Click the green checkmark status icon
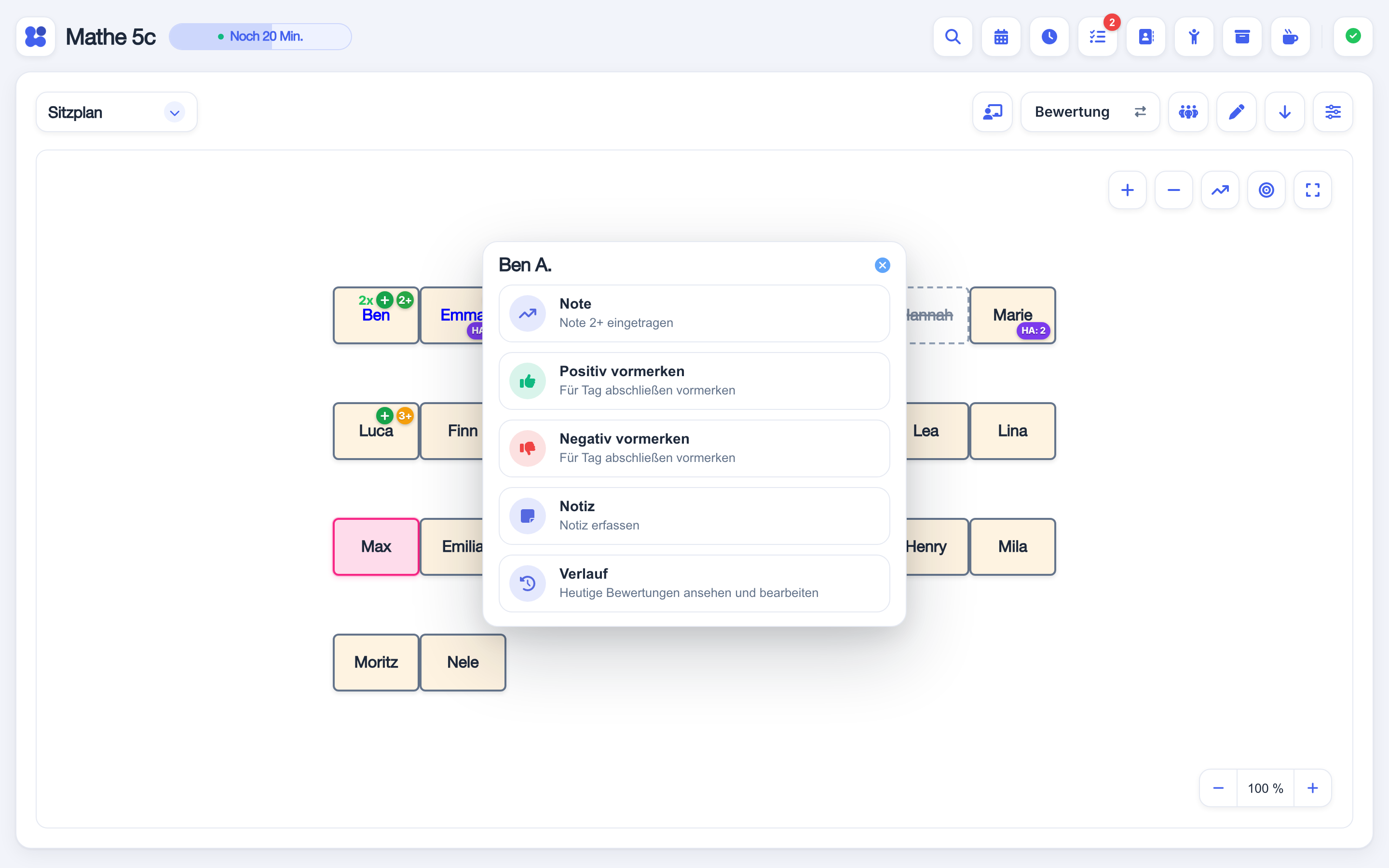1389x868 pixels. tap(1353, 37)
